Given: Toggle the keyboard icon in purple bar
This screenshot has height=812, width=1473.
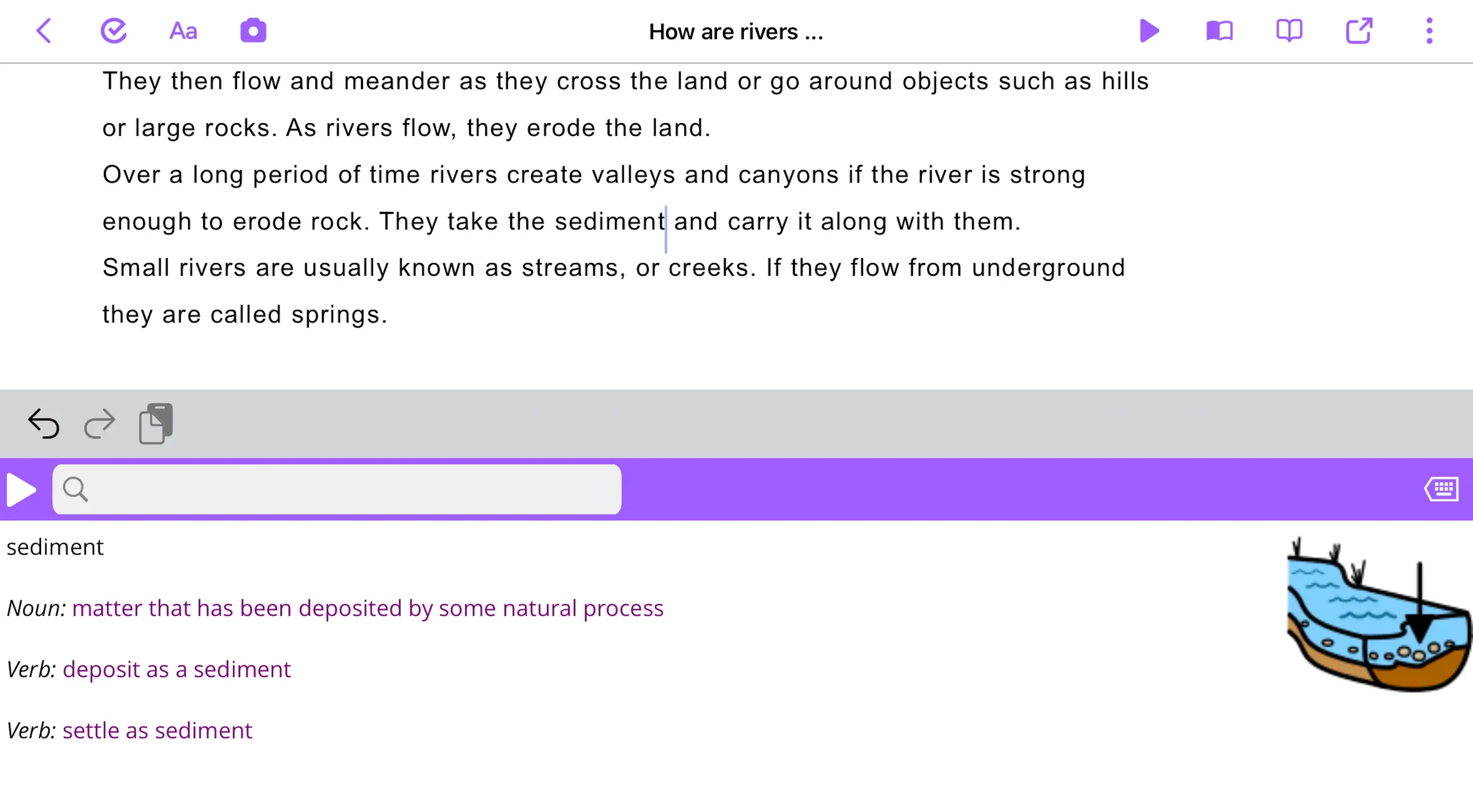Looking at the screenshot, I should [1441, 489].
